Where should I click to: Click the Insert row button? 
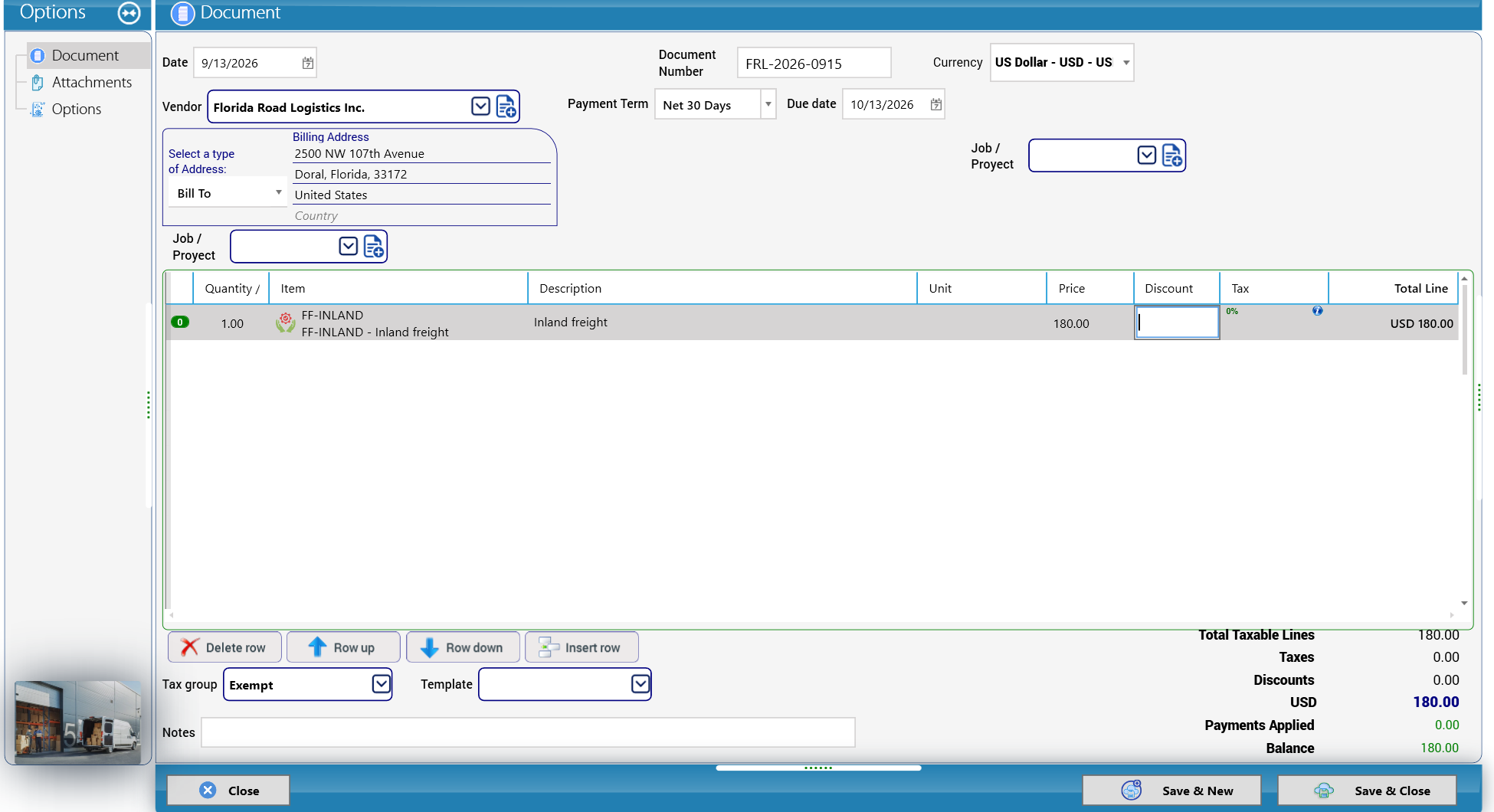point(582,647)
